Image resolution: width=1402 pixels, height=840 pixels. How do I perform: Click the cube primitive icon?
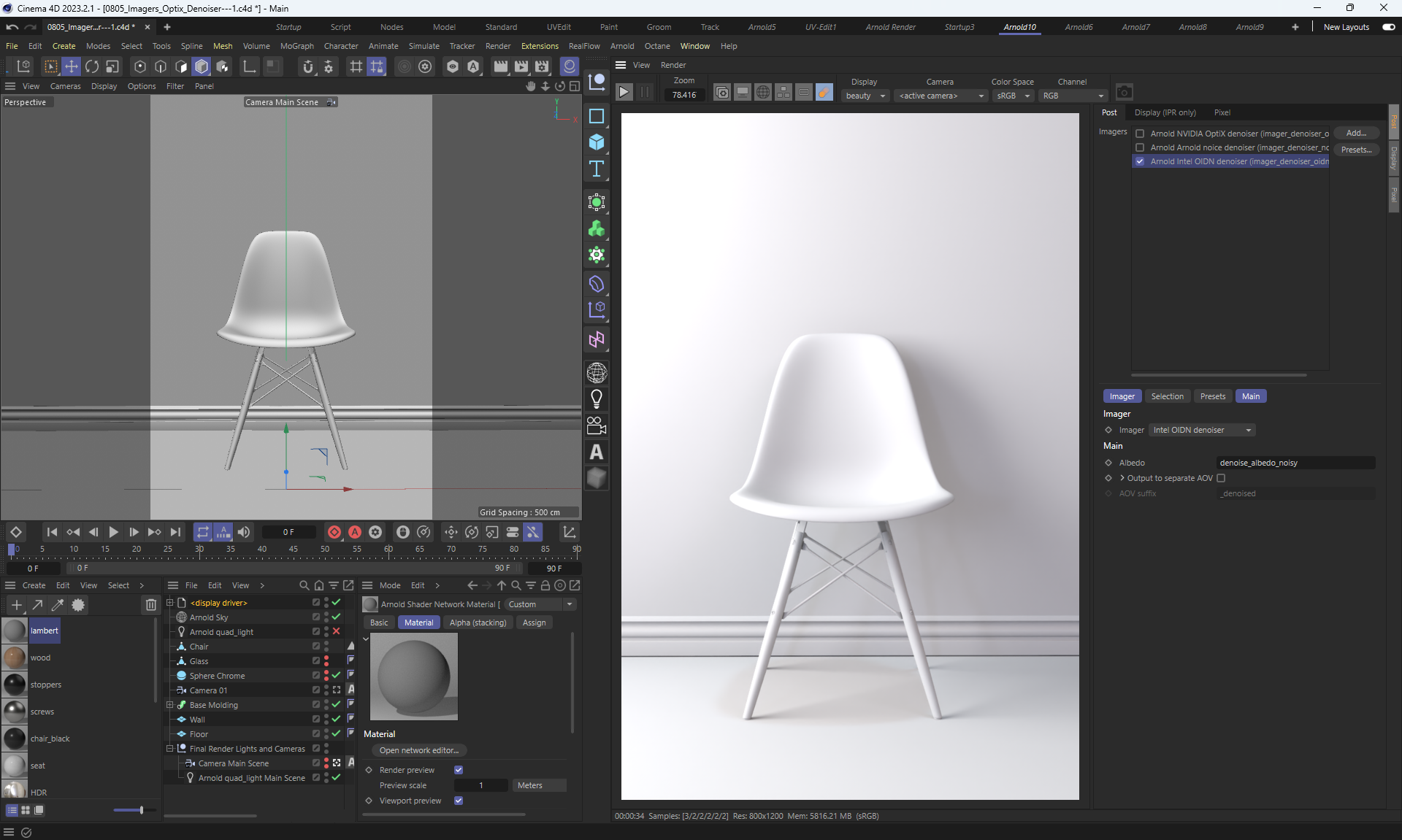pyautogui.click(x=597, y=142)
